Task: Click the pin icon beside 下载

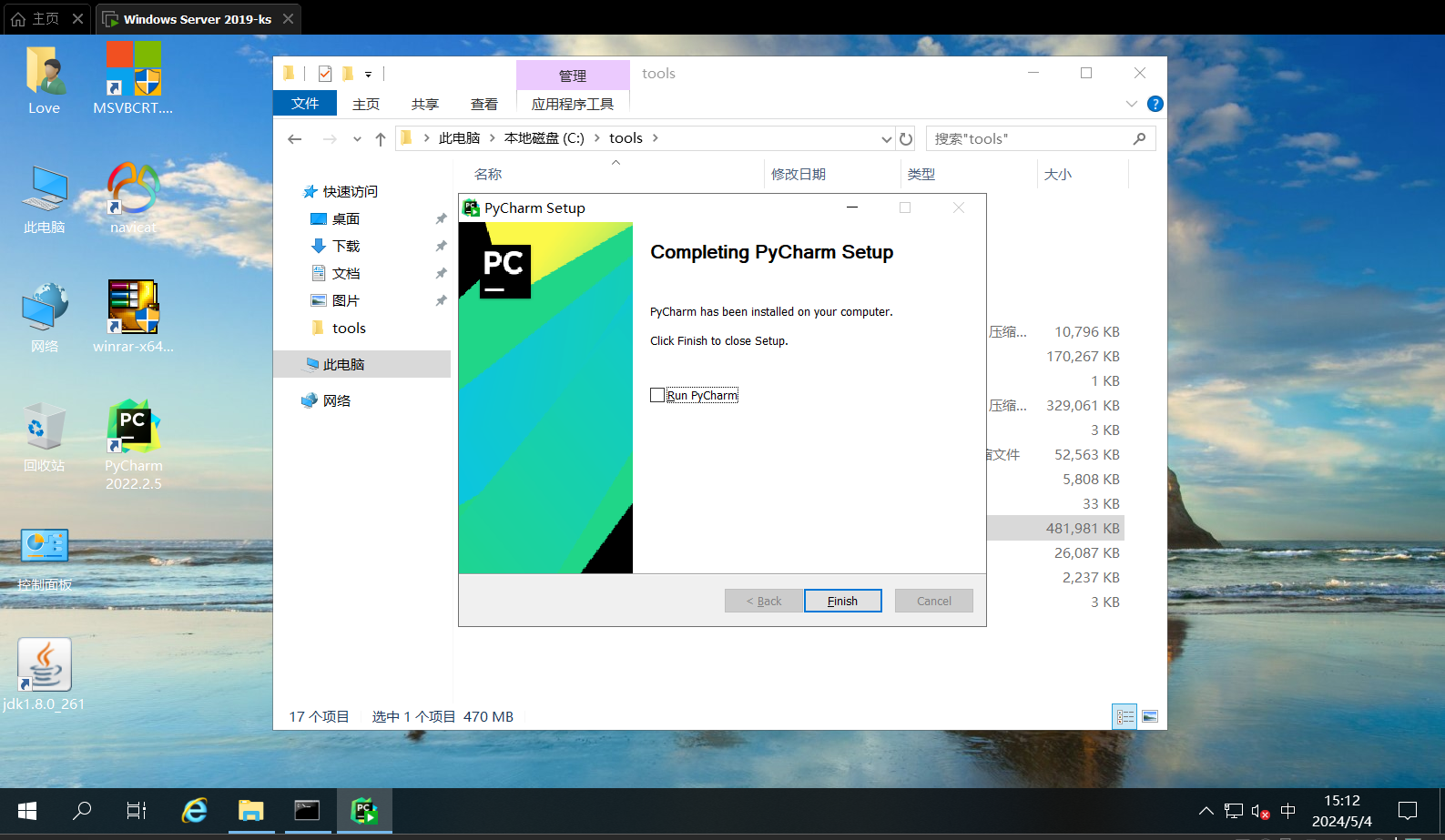Action: click(441, 246)
